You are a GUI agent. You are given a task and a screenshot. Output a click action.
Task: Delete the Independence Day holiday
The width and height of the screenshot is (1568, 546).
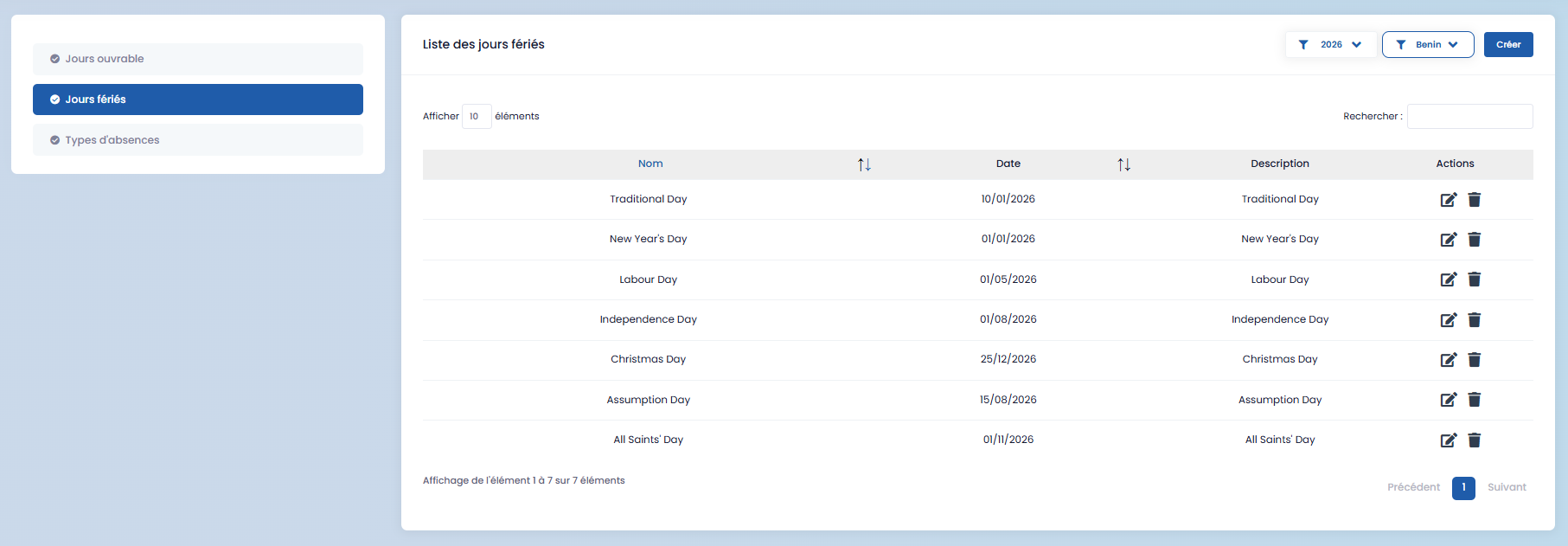(1475, 320)
